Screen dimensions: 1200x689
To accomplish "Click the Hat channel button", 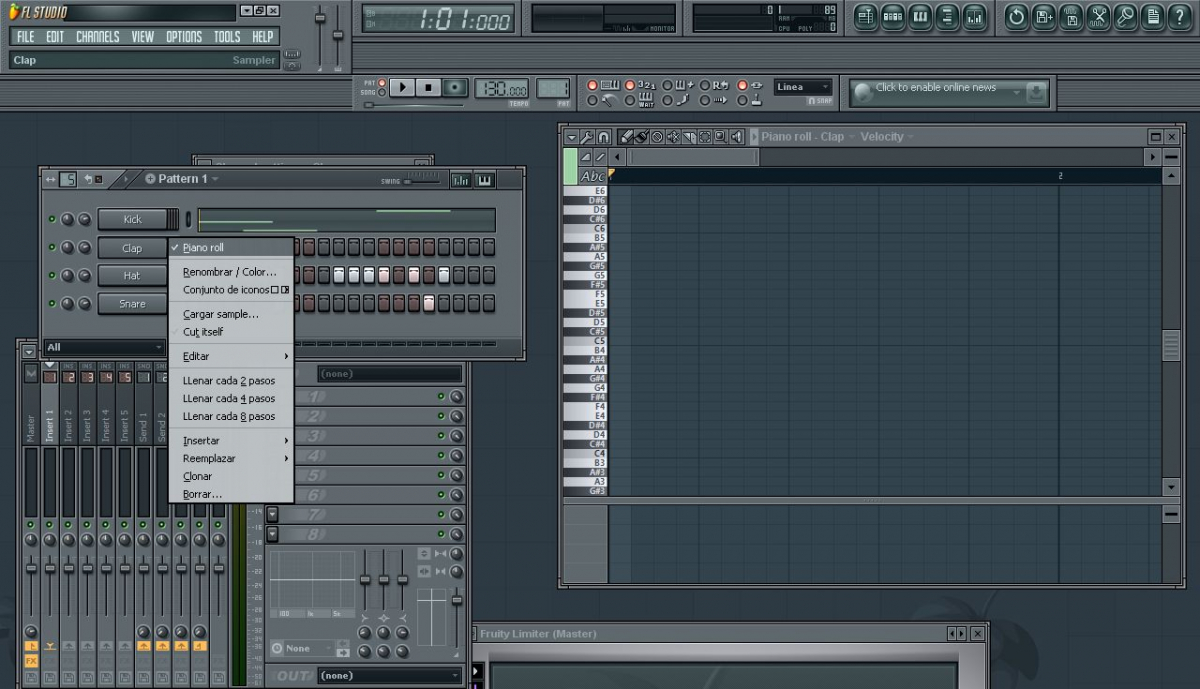I will (132, 276).
